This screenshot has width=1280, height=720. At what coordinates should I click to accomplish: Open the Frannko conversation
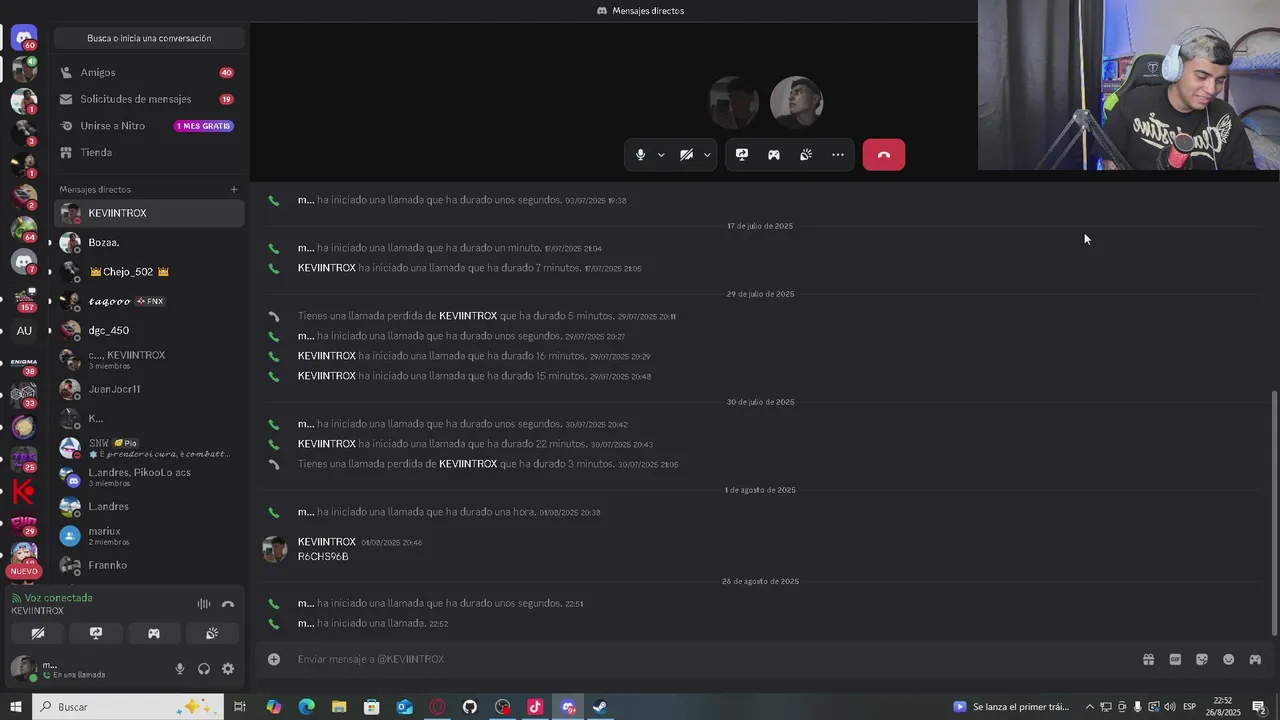pyautogui.click(x=149, y=565)
